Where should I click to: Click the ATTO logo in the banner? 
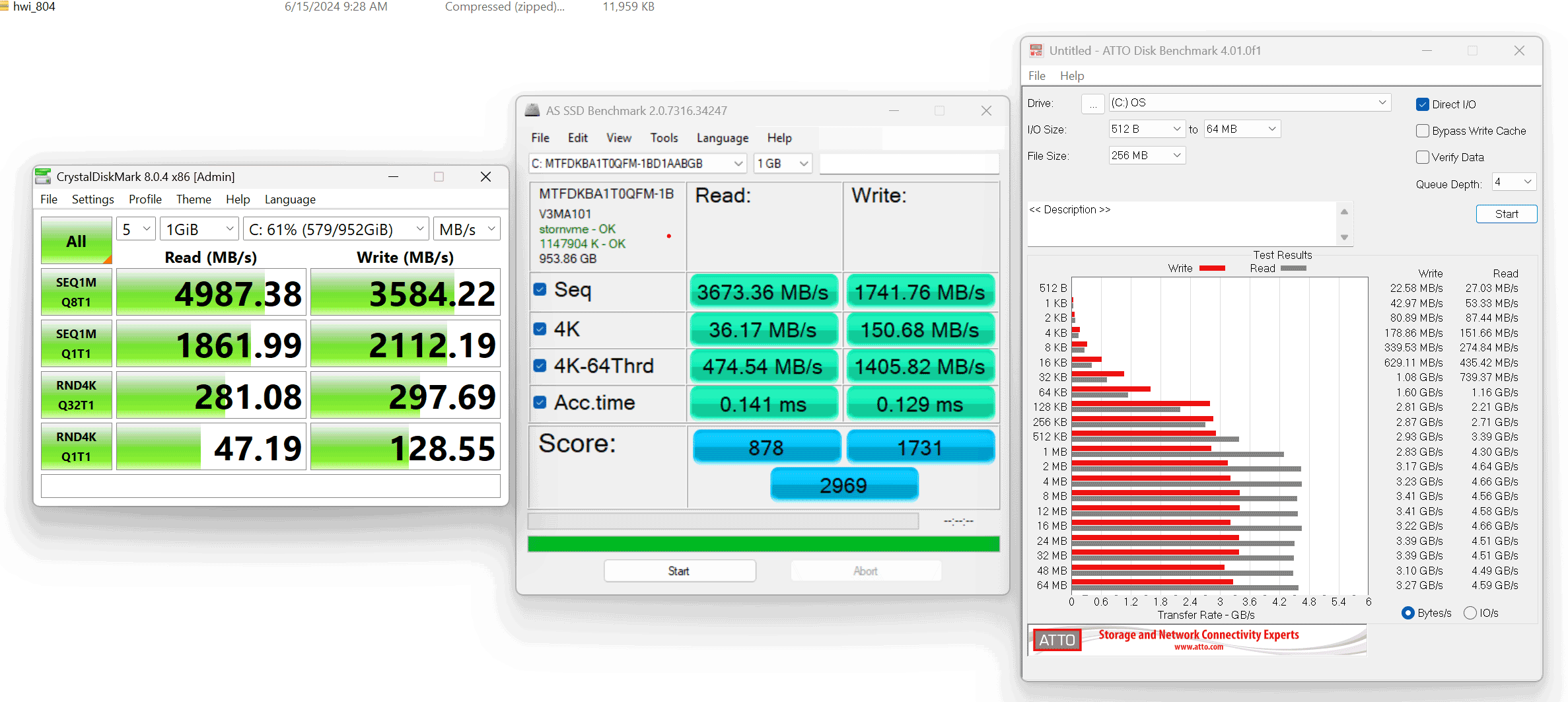click(x=1057, y=640)
